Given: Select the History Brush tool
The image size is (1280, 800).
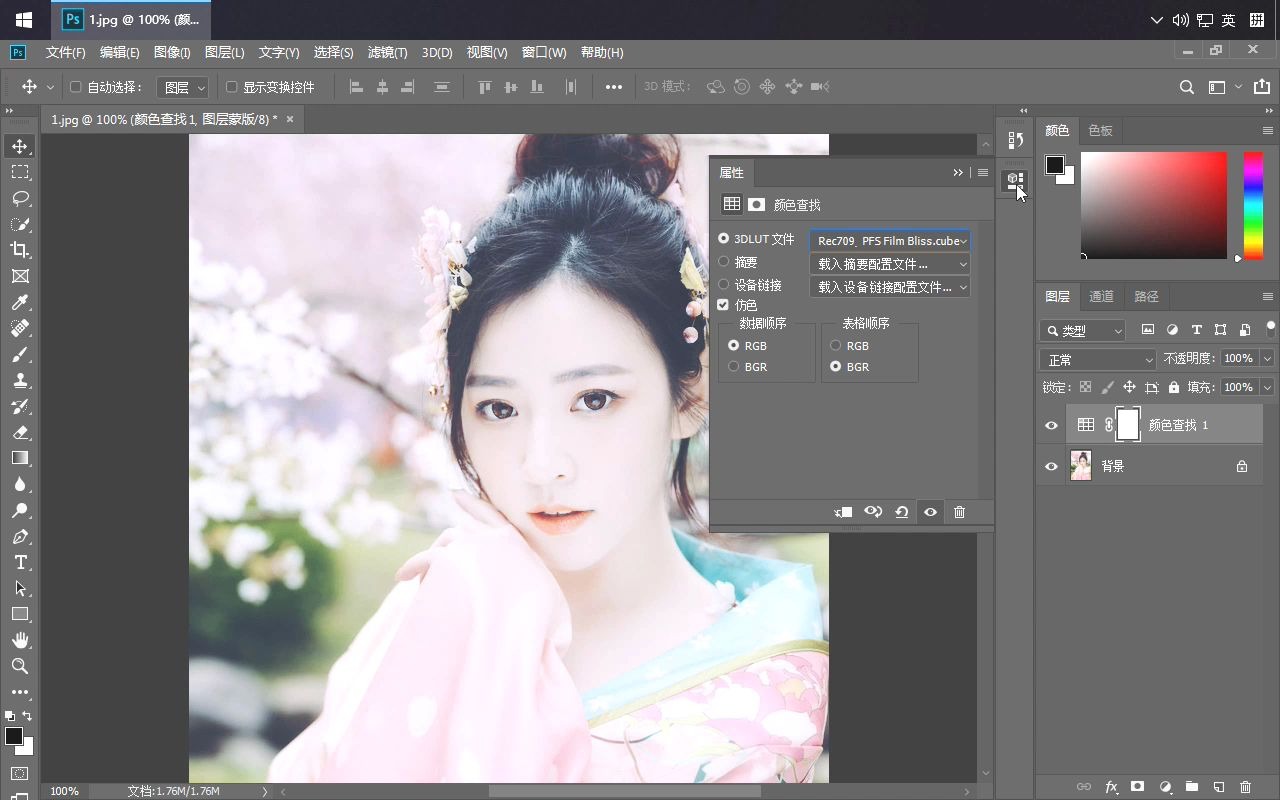Looking at the screenshot, I should (x=20, y=406).
